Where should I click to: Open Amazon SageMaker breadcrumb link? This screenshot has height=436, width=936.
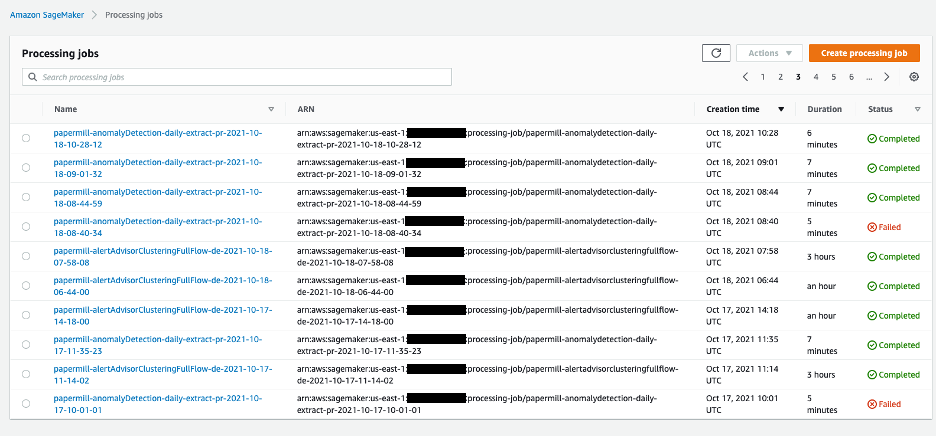[x=47, y=15]
